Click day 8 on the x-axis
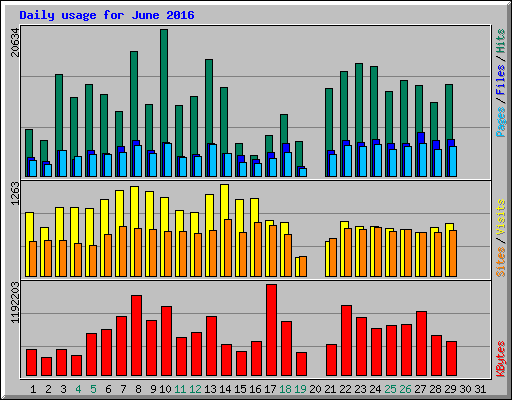This screenshot has height=400, width=512. click(x=138, y=389)
